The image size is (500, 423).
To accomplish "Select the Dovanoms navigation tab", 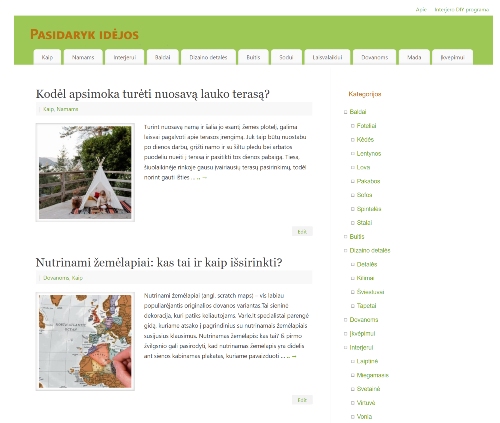I will pyautogui.click(x=375, y=57).
